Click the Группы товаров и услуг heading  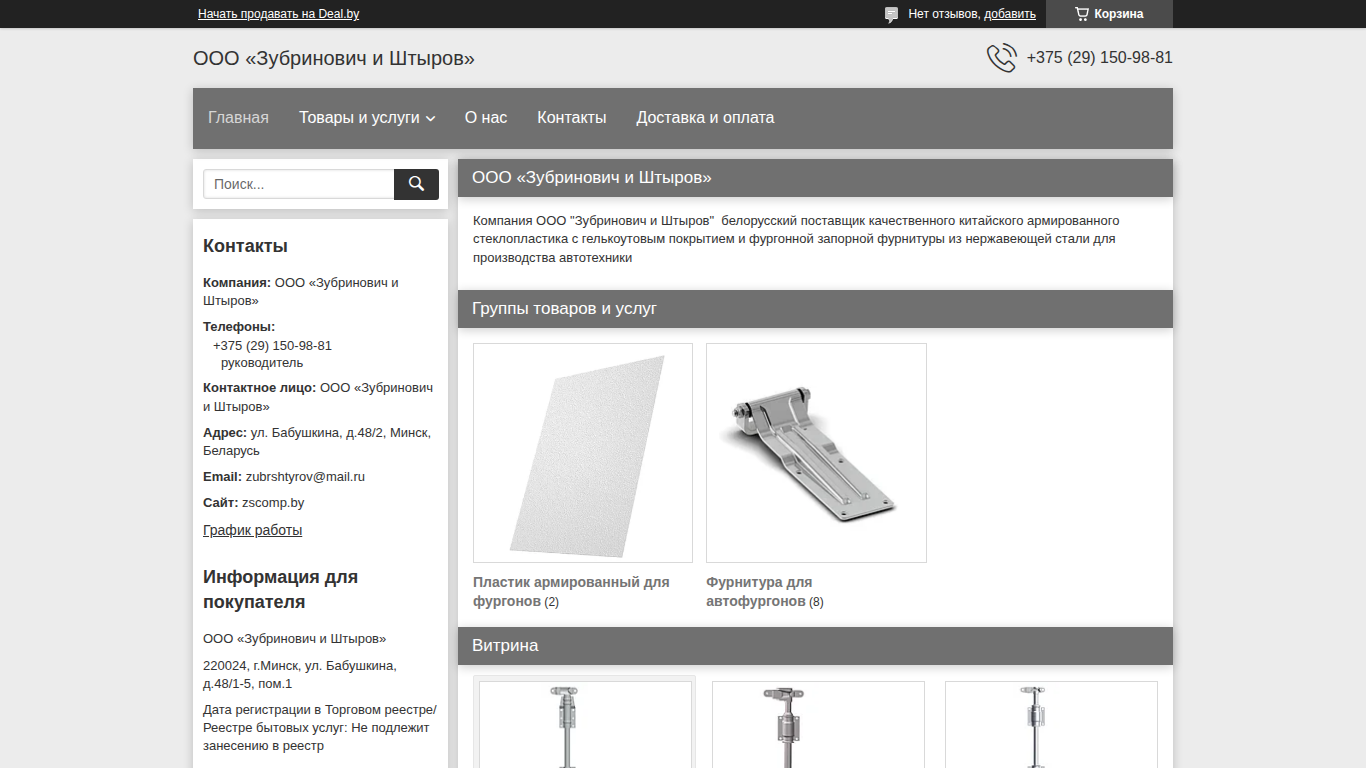564,309
